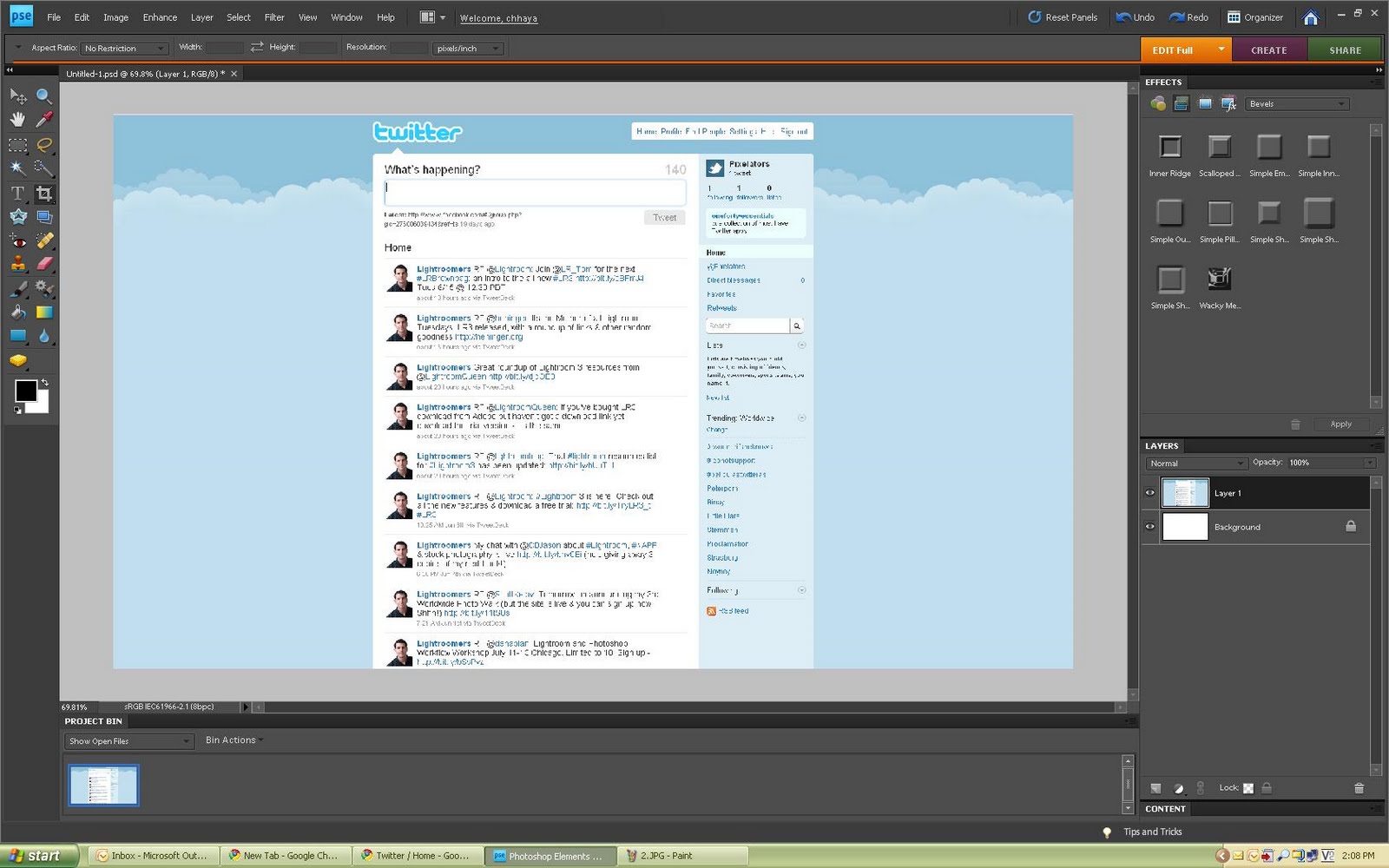Select the Zoom tool
The image size is (1389, 868).
44,95
